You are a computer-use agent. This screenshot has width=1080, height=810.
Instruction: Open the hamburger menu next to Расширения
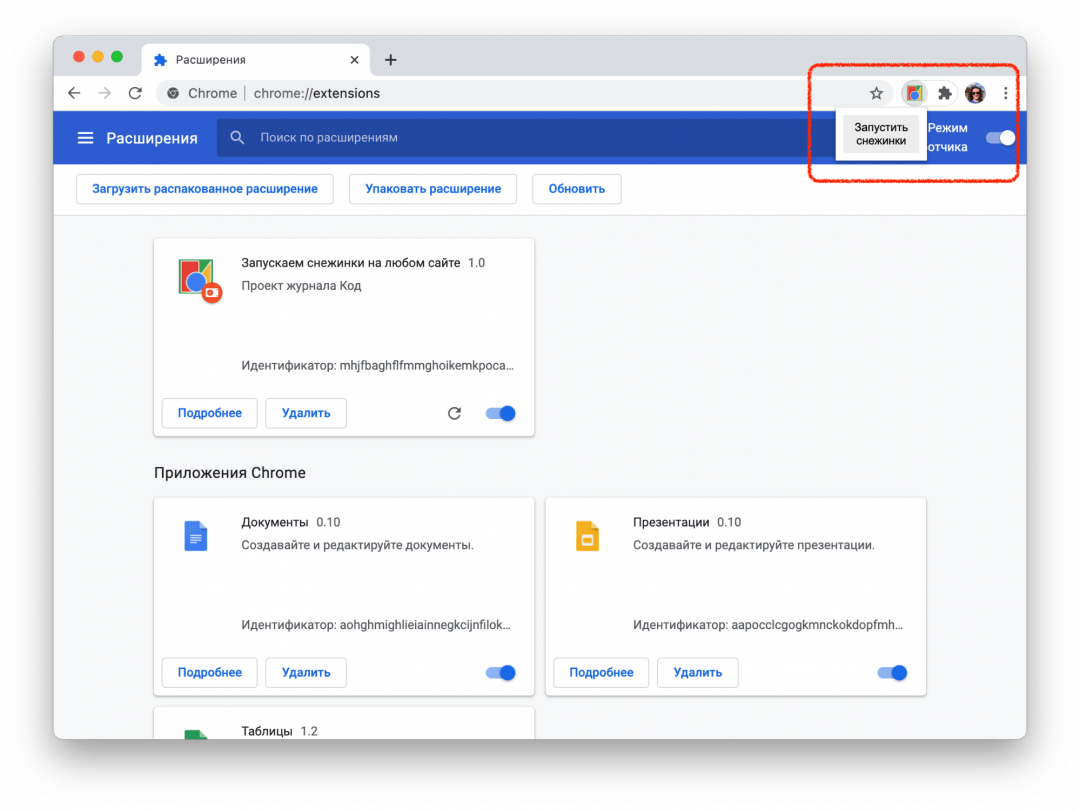pos(86,138)
